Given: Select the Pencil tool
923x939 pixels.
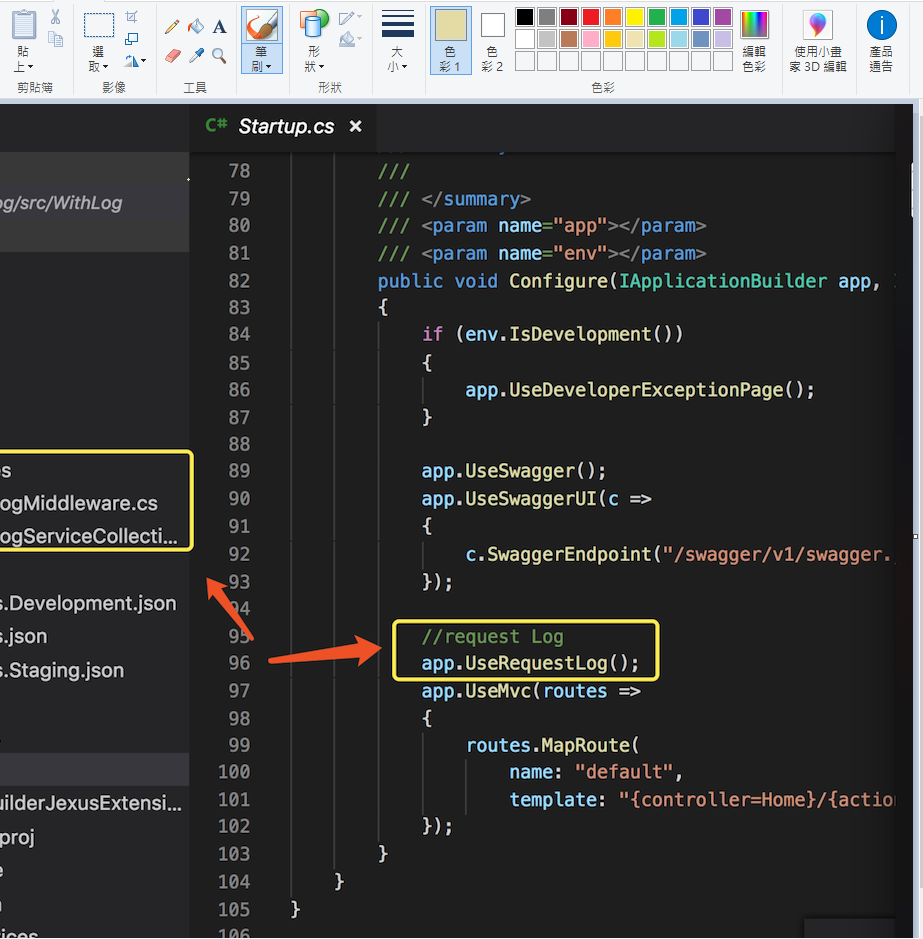Looking at the screenshot, I should 172,27.
